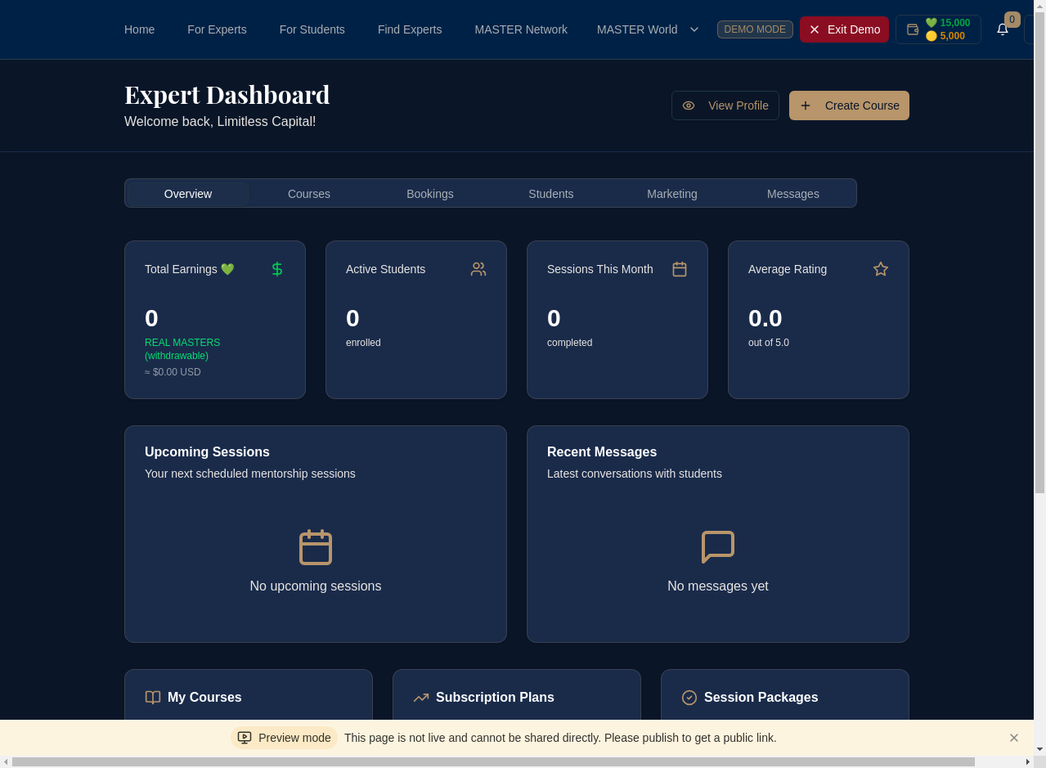Toggle the eye icon on View Profile
Viewport: 1046px width, 768px height.
pos(688,105)
